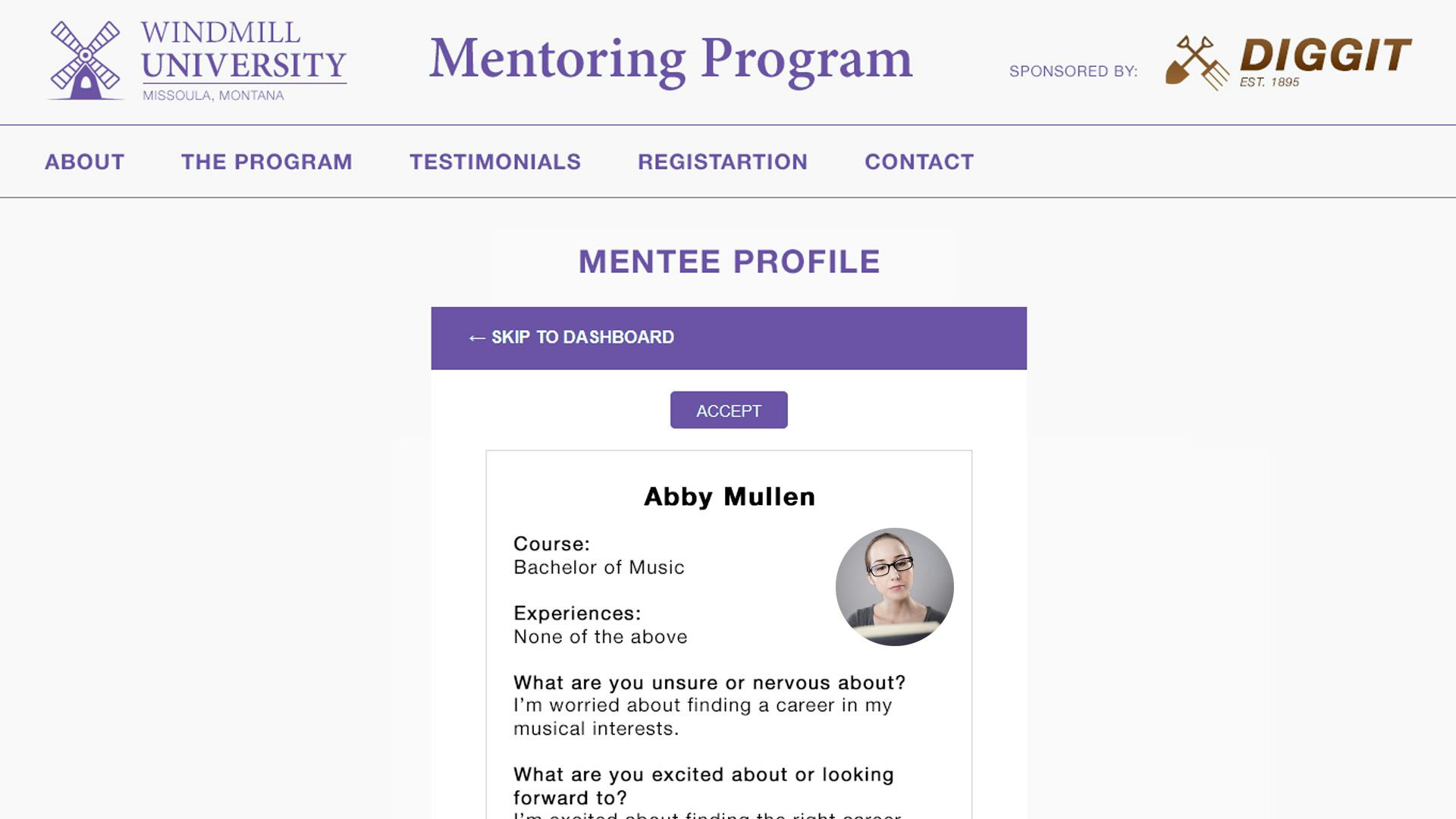Click the left arrow beside Skip to Dashboard
This screenshot has width=1456, height=819.
[x=477, y=337]
